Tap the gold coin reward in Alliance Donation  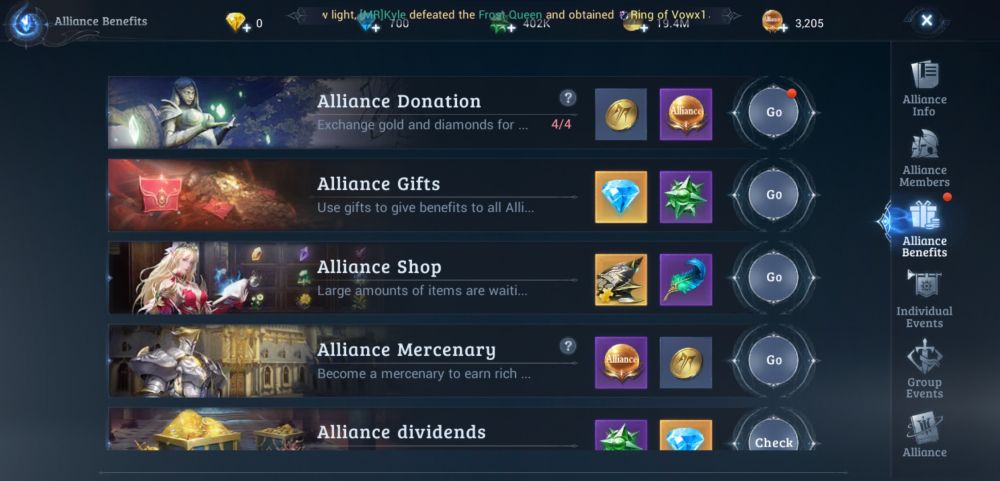pos(621,114)
